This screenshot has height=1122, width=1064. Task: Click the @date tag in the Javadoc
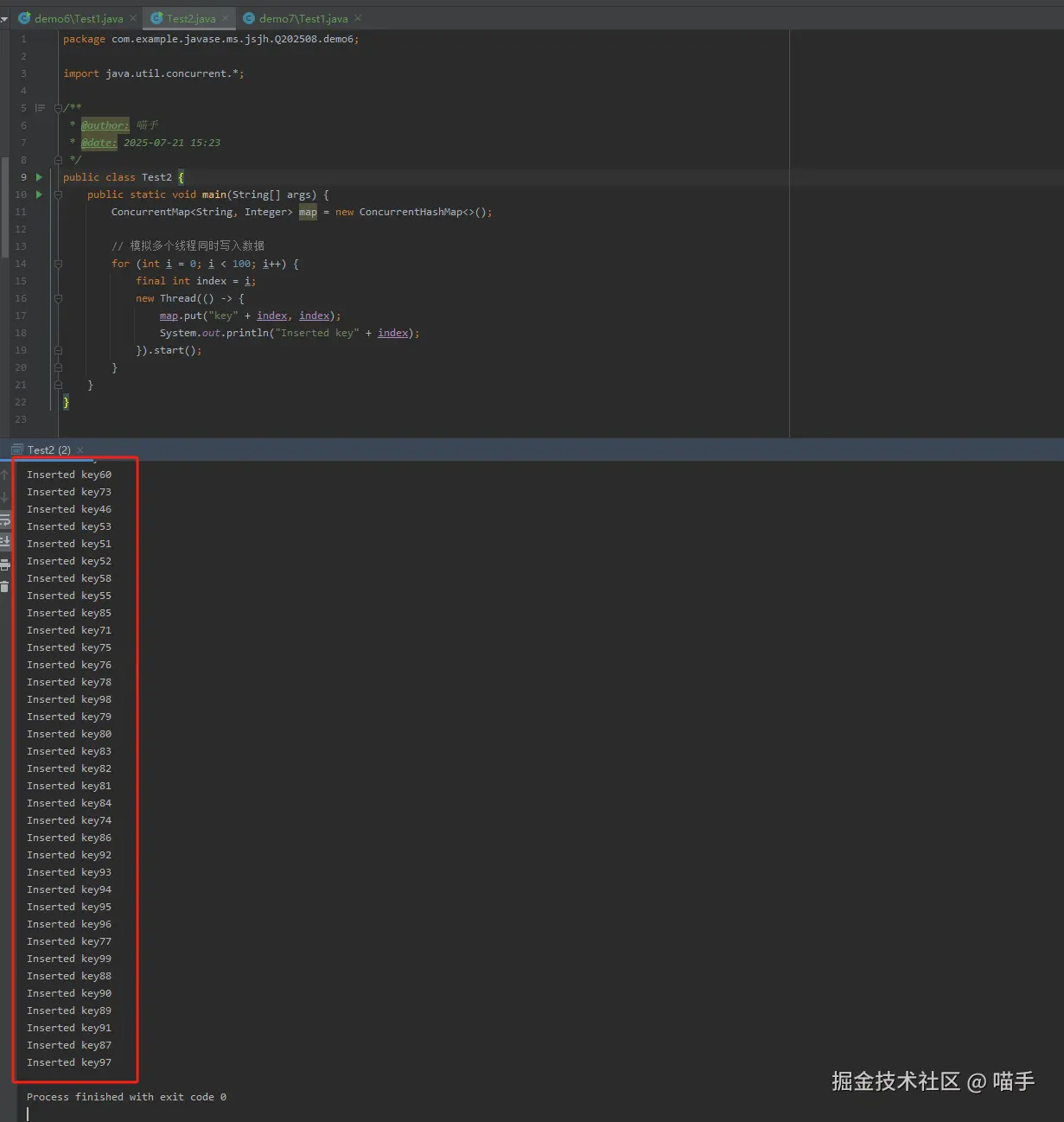pyautogui.click(x=99, y=143)
